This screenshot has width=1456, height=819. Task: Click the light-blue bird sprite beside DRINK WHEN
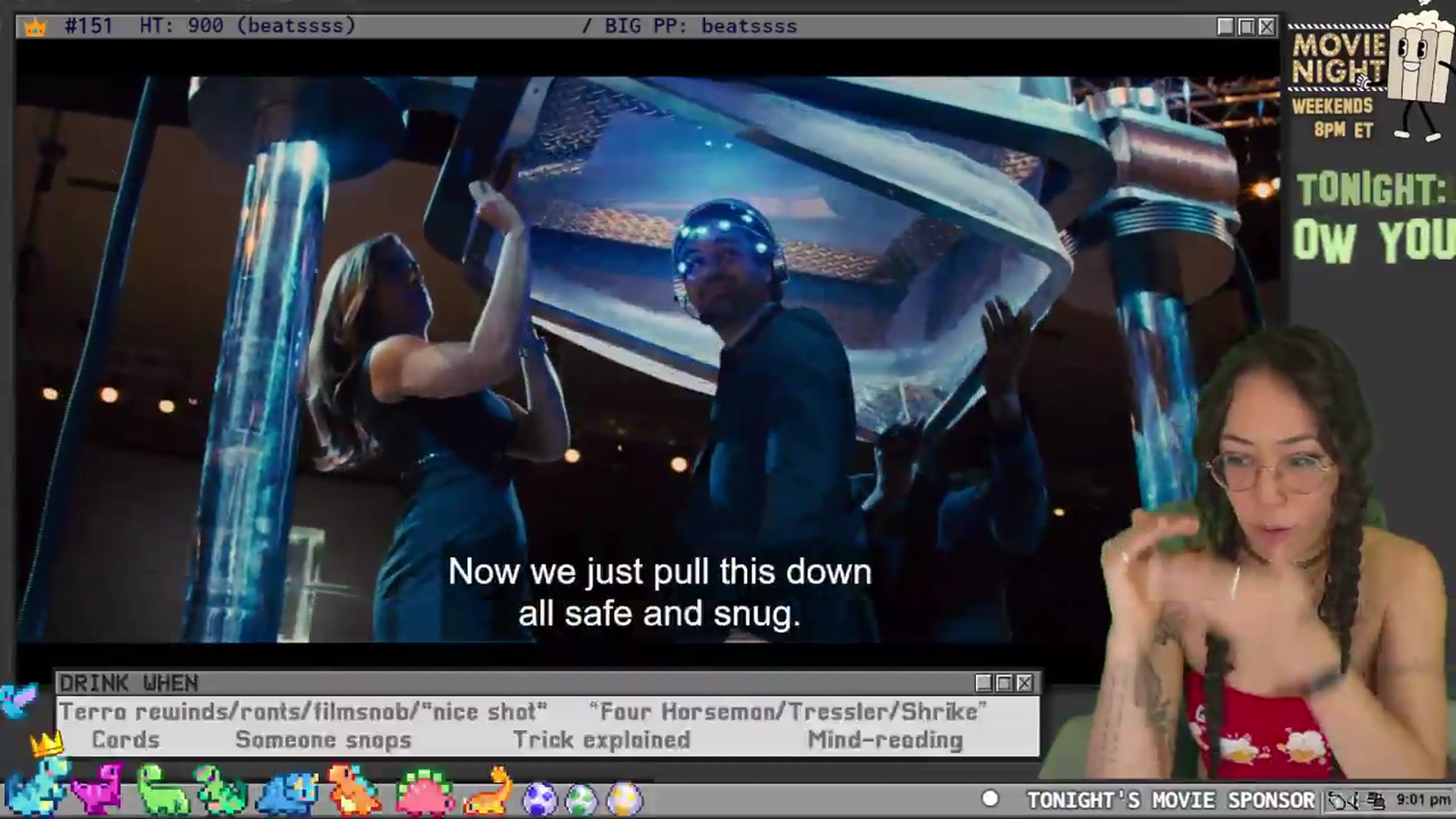18,699
